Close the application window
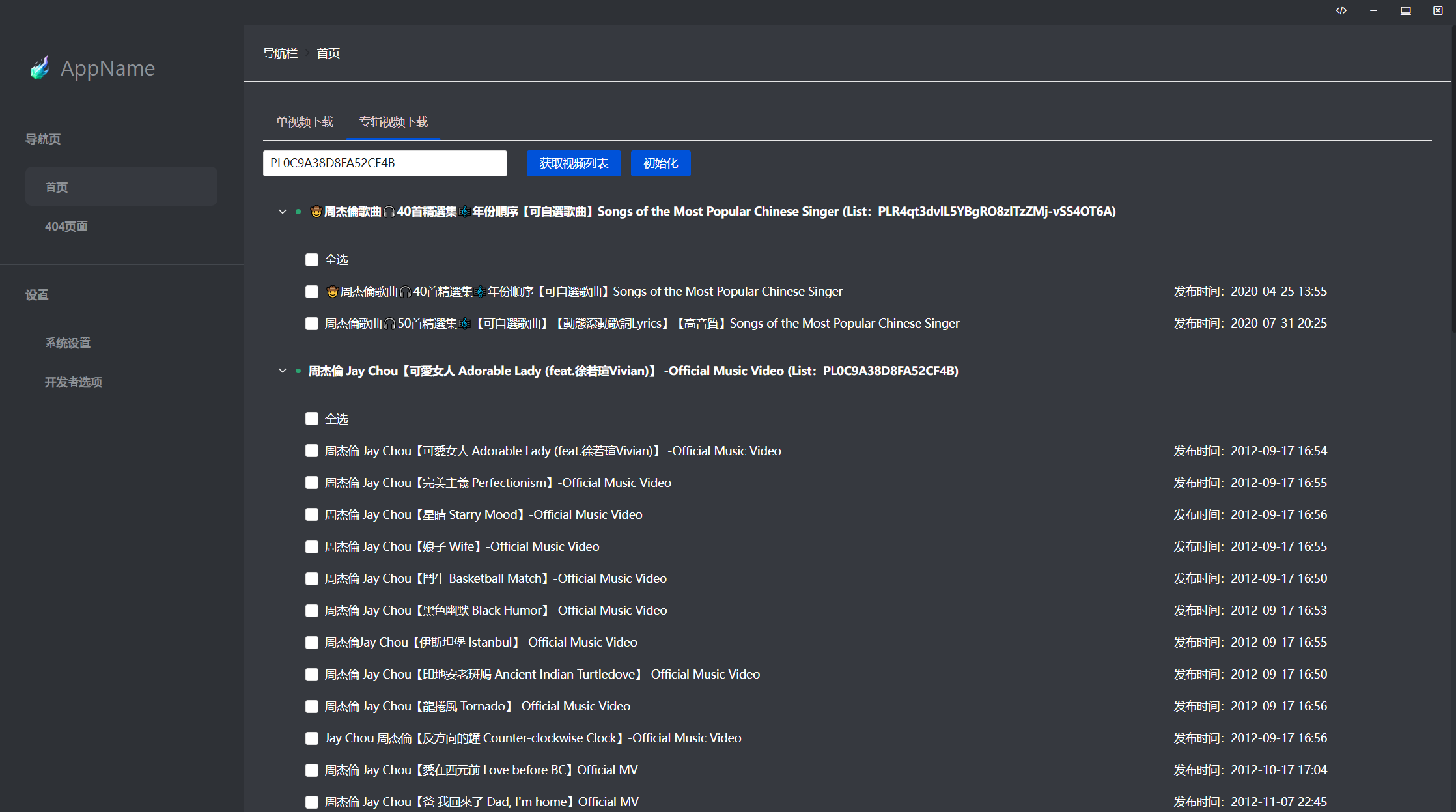Screen dimensions: 1456x812 pos(1438,10)
